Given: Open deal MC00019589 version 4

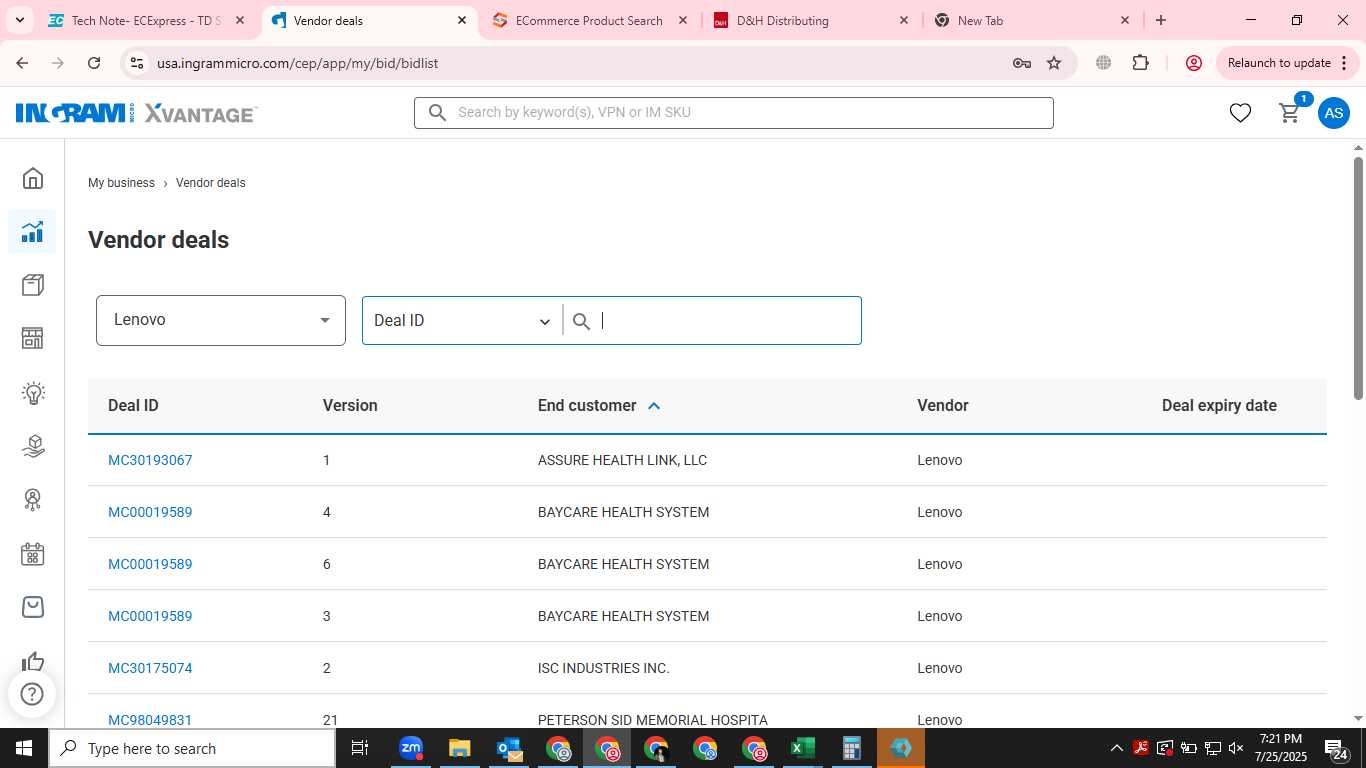Looking at the screenshot, I should 150,512.
